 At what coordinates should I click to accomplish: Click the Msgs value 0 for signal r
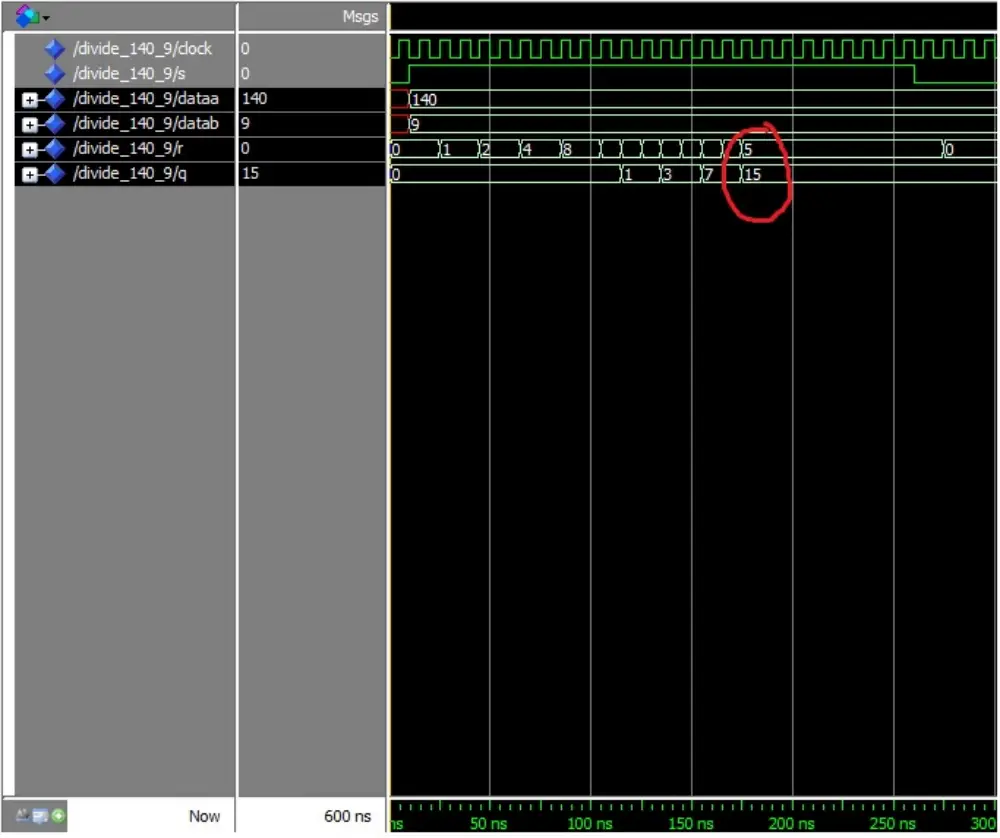(246, 149)
